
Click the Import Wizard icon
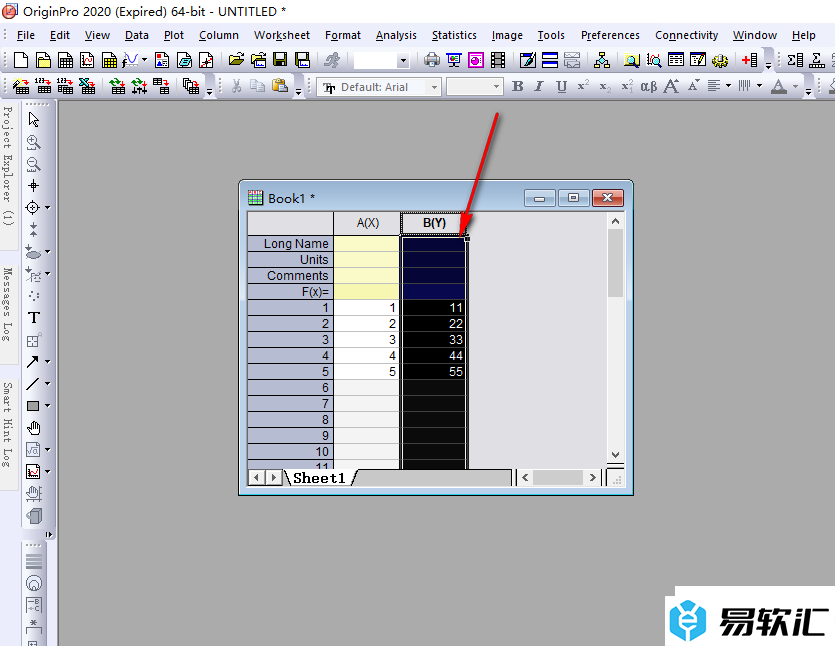point(21,86)
